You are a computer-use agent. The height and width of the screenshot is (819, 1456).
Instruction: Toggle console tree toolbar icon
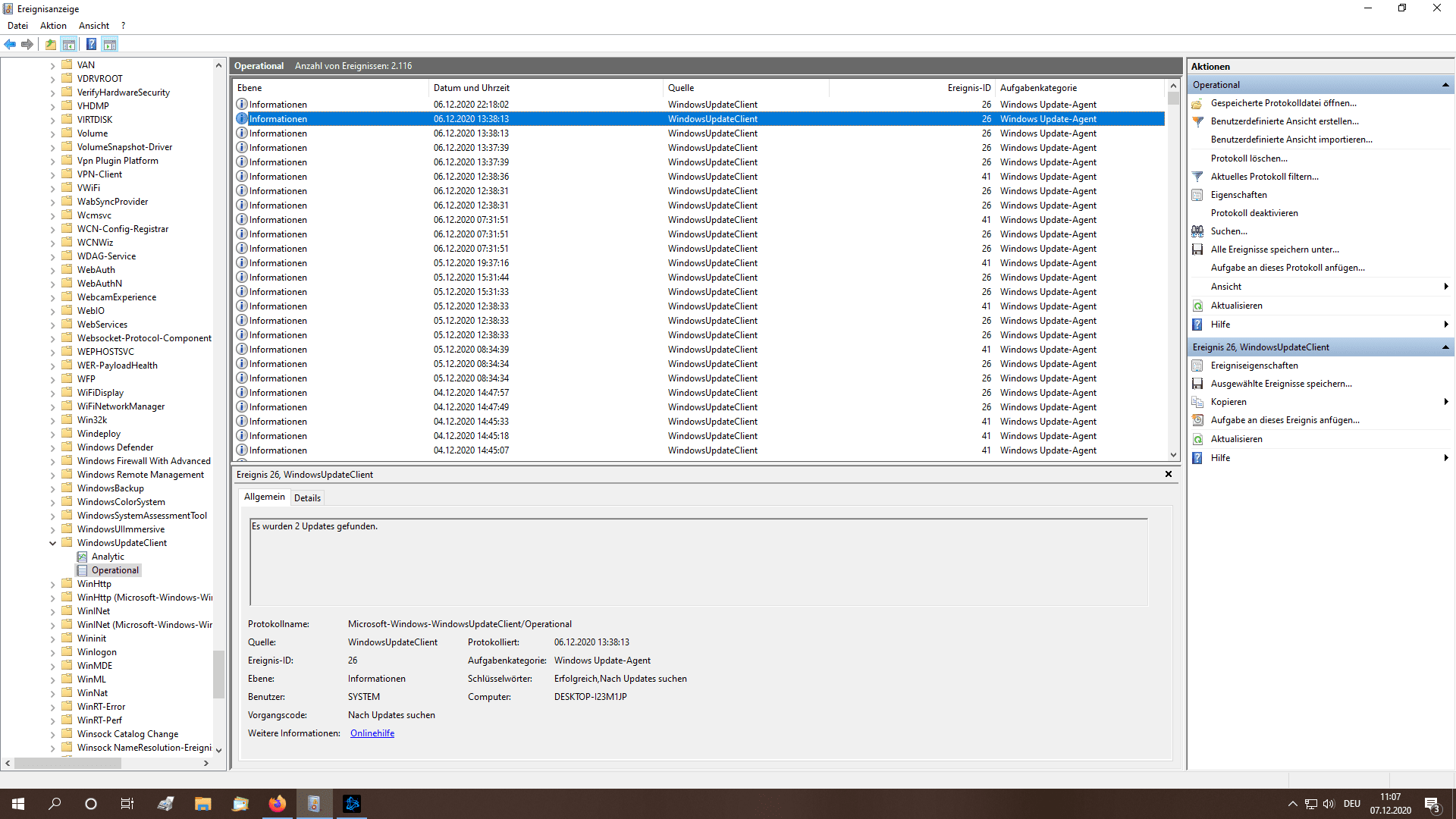point(69,44)
